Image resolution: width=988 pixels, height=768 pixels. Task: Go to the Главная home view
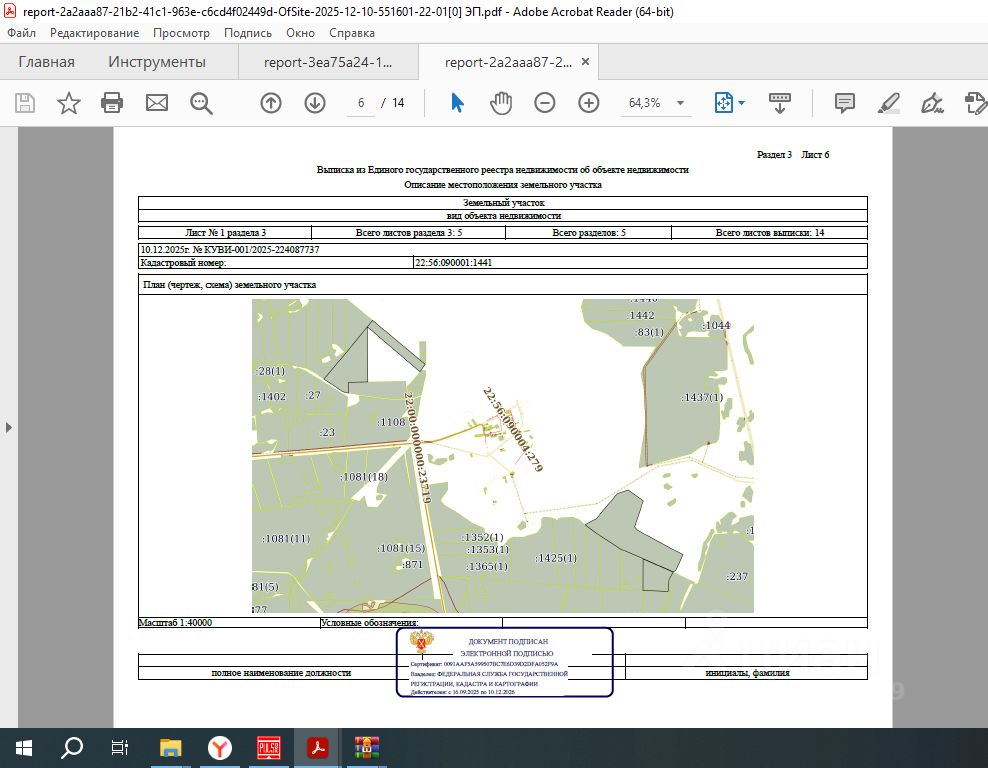[x=46, y=62]
